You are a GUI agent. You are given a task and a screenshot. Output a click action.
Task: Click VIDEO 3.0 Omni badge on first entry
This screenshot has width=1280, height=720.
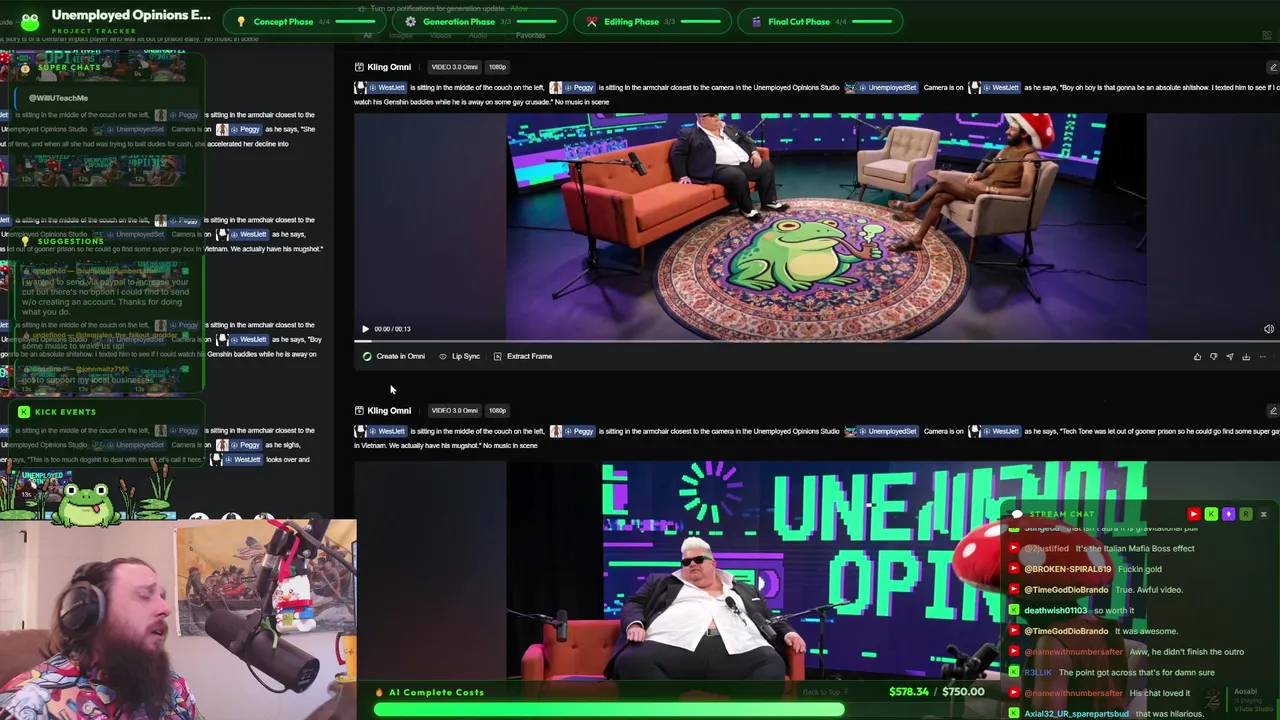[454, 67]
